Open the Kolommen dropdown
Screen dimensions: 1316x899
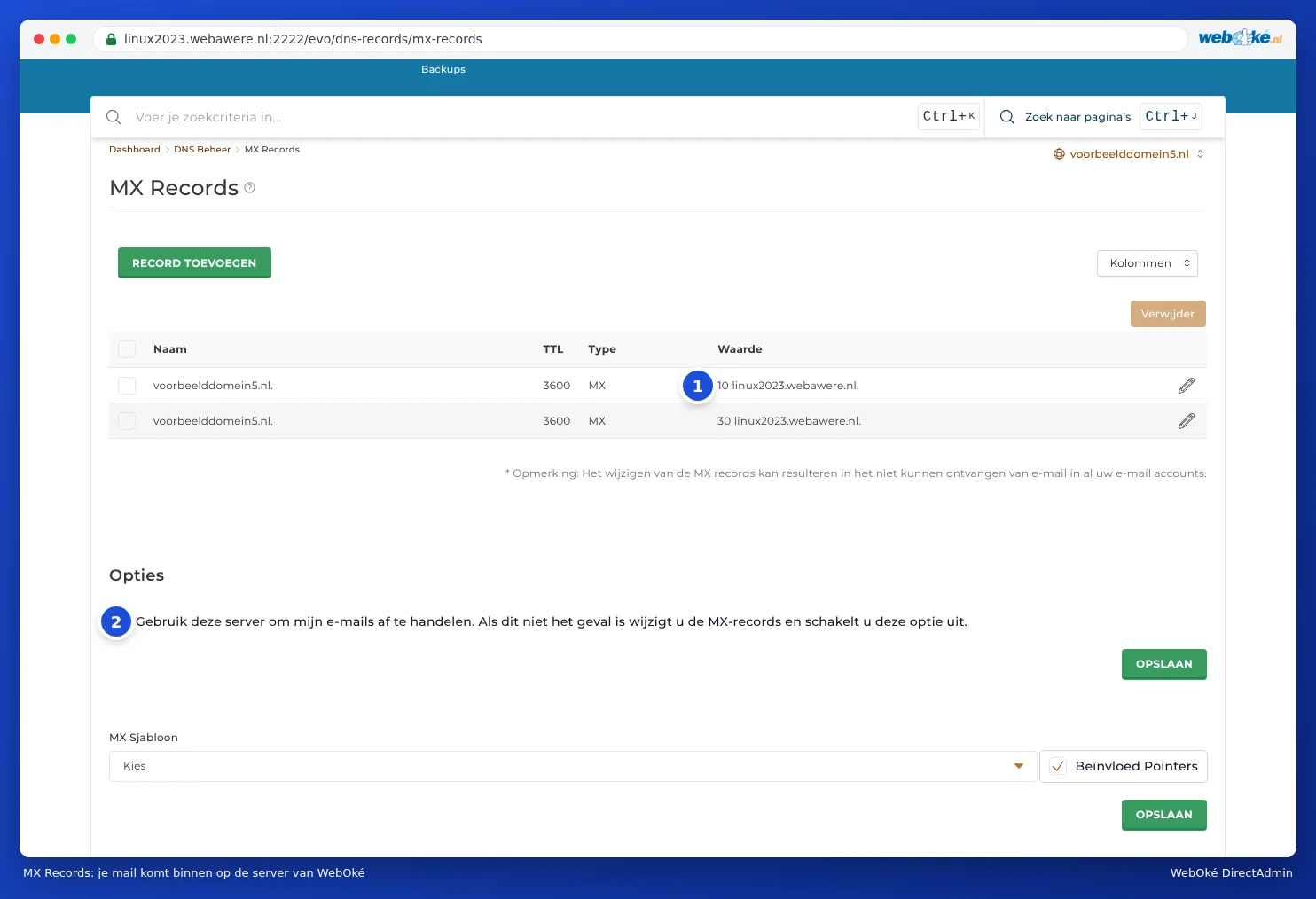click(1148, 263)
